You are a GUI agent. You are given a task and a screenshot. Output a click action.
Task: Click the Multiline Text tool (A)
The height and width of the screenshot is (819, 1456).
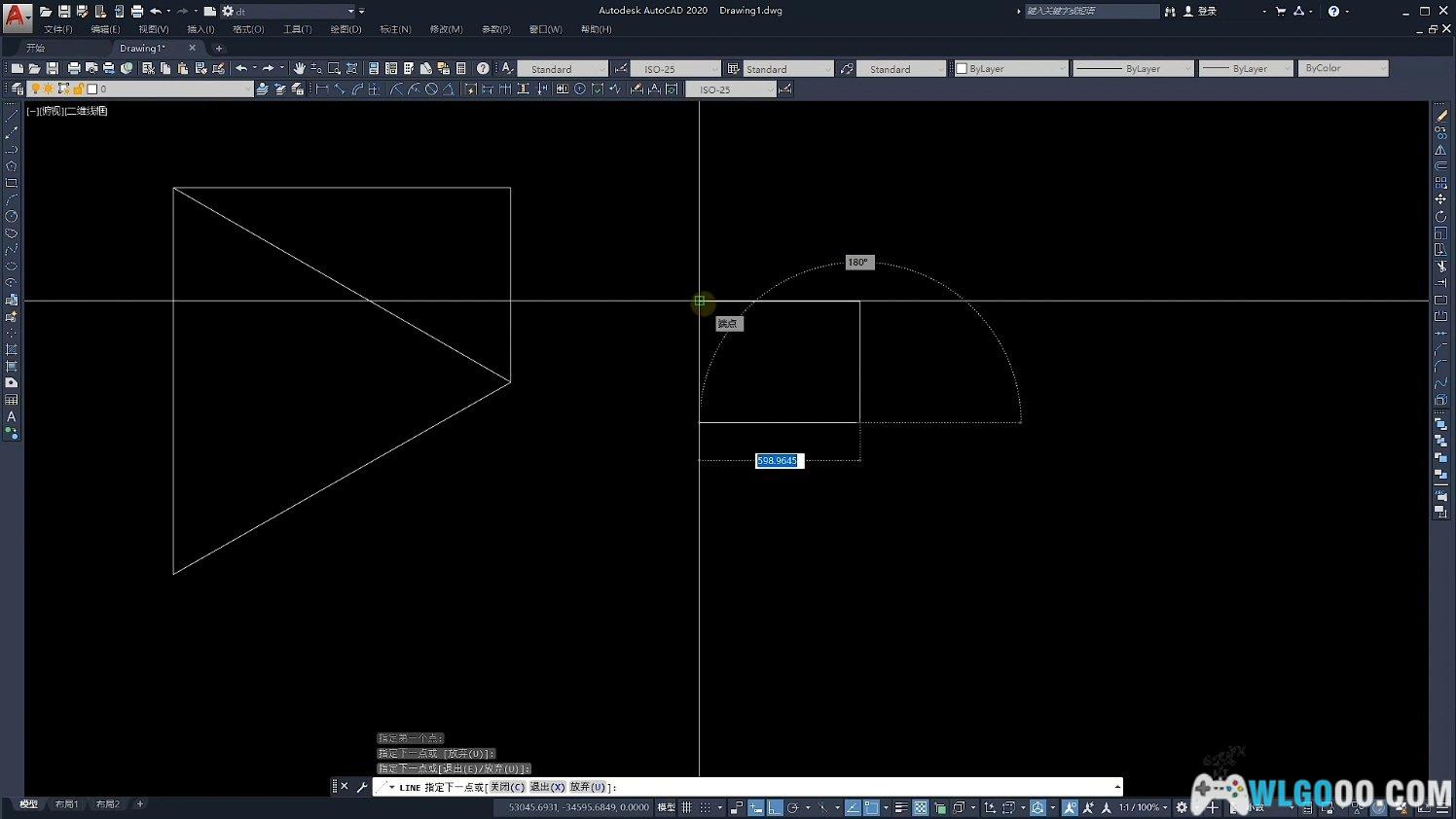[x=12, y=416]
